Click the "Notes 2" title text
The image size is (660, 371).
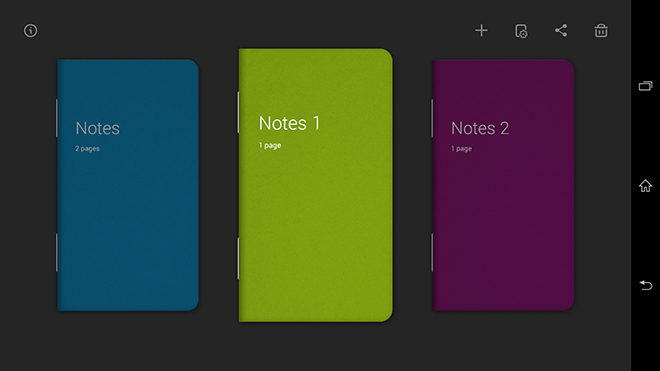click(x=480, y=128)
